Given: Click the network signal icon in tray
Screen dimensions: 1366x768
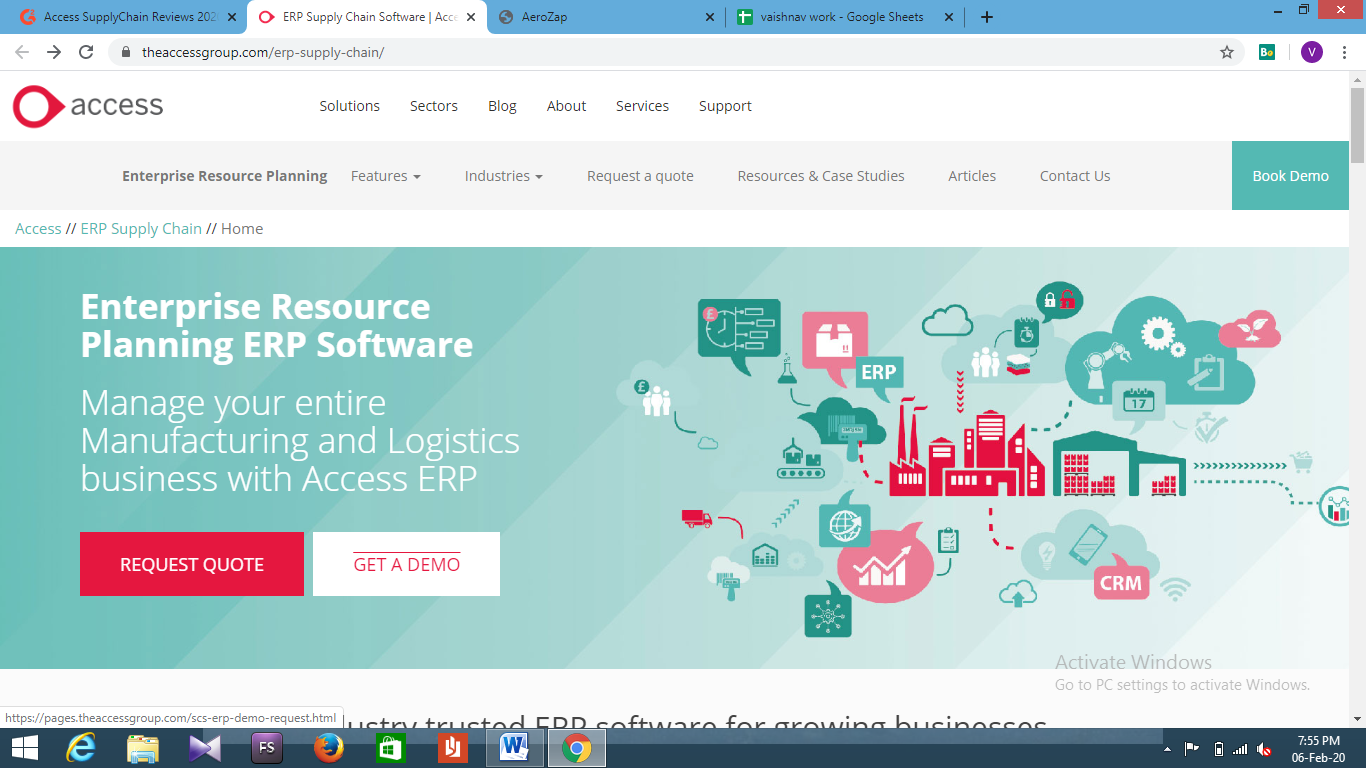Looking at the screenshot, I should point(1240,749).
